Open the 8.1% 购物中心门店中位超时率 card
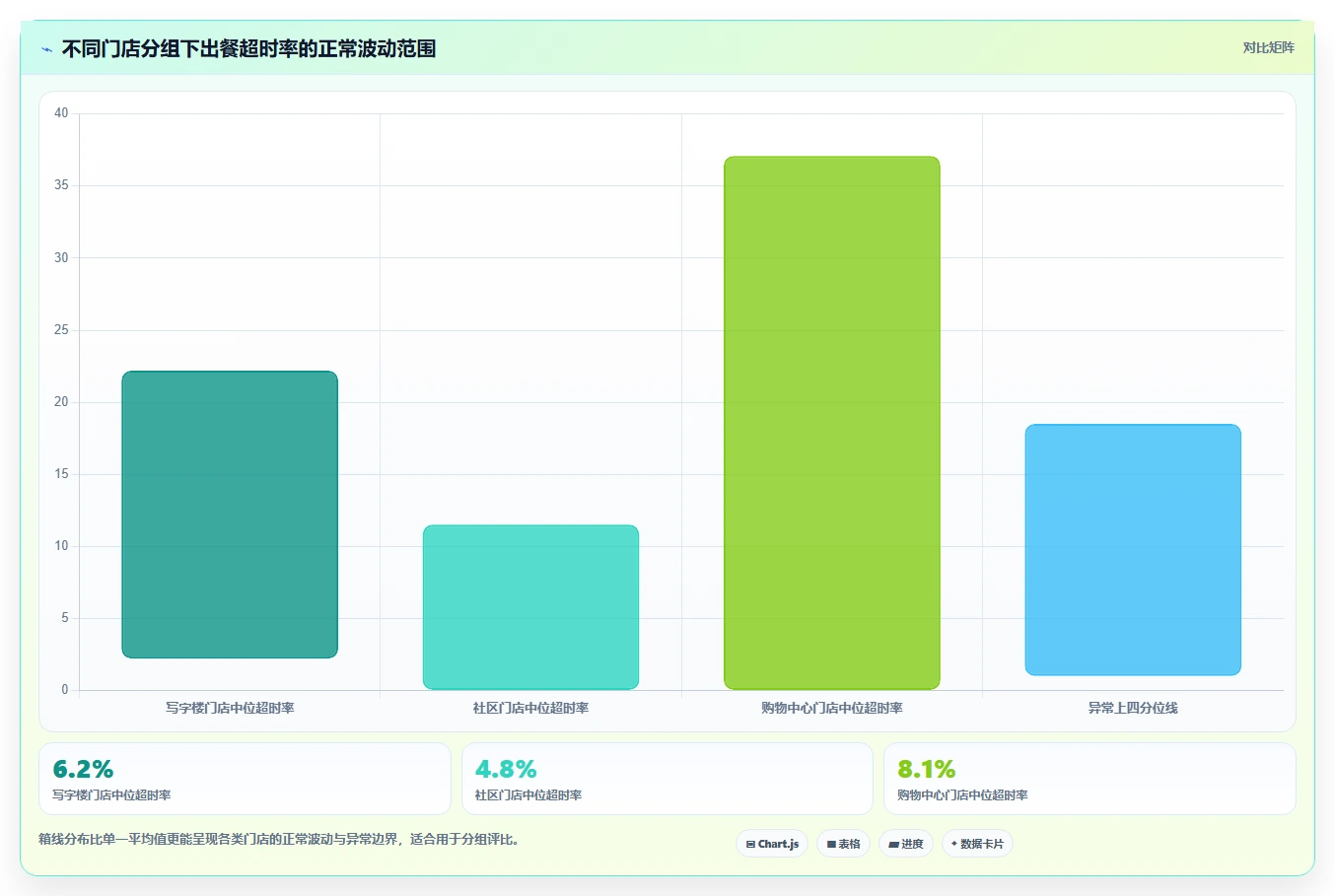Viewport: 1335px width, 896px height. (x=1089, y=779)
